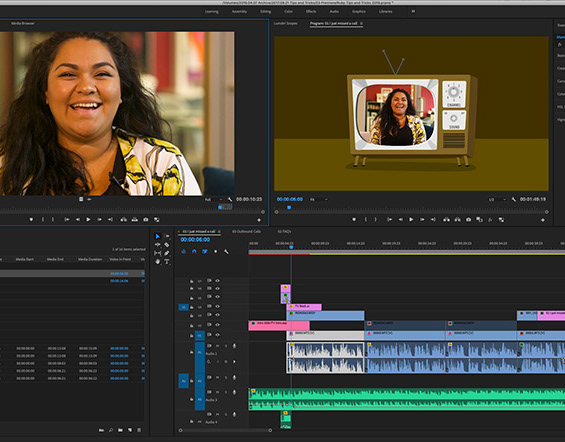Select the Slip tool
This screenshot has height=442, width=565.
[157, 253]
